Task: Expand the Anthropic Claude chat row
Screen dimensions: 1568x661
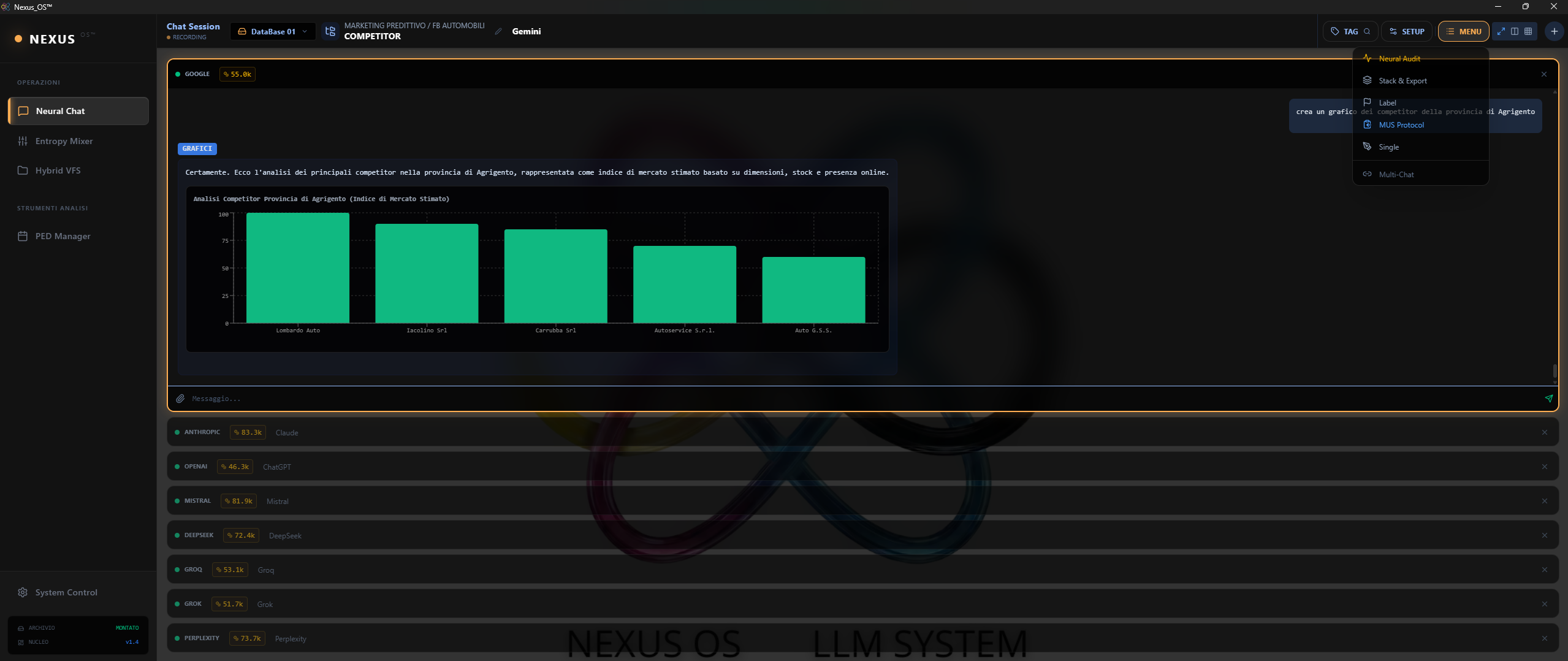Action: pos(862,432)
